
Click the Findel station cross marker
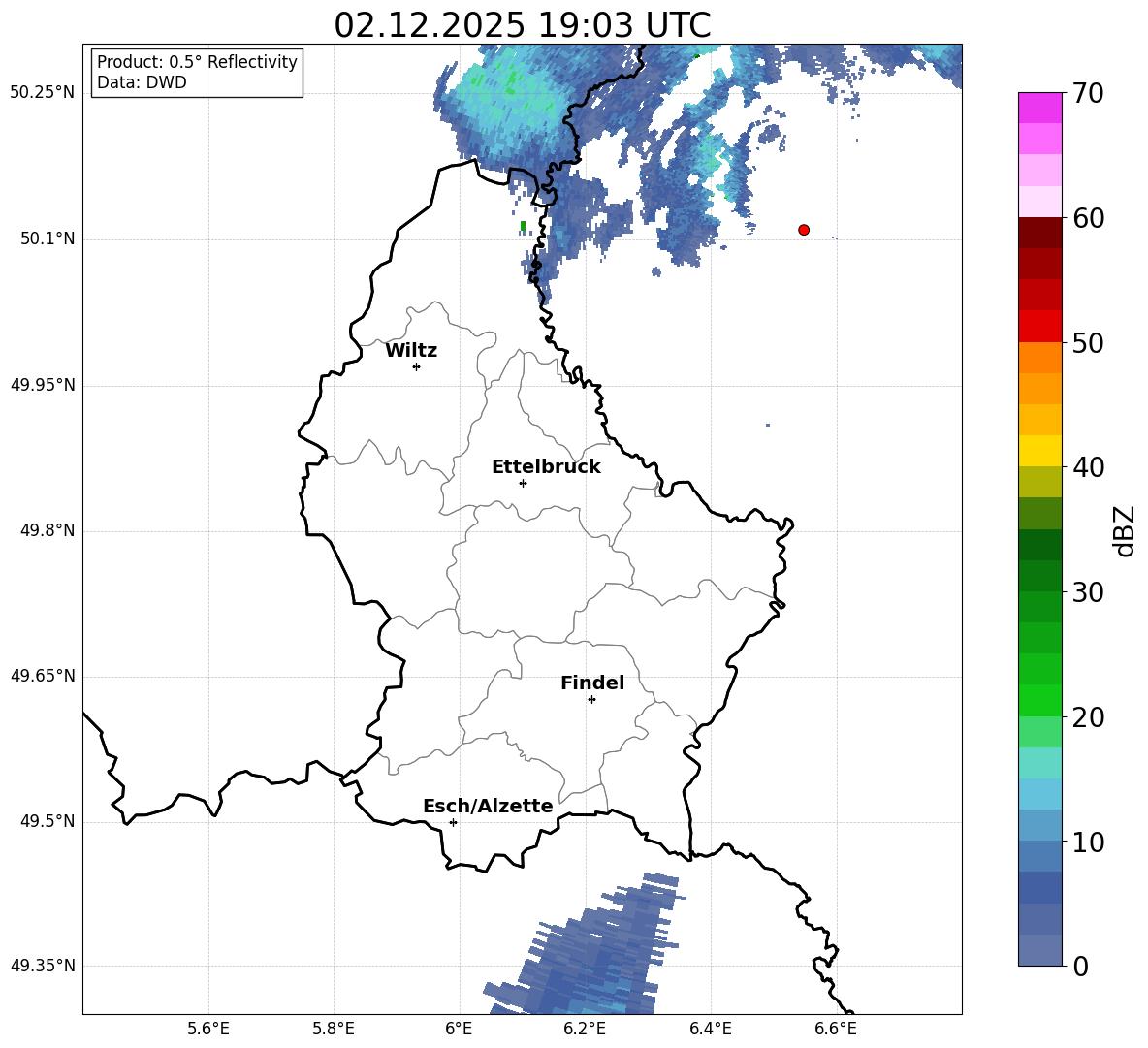591,700
